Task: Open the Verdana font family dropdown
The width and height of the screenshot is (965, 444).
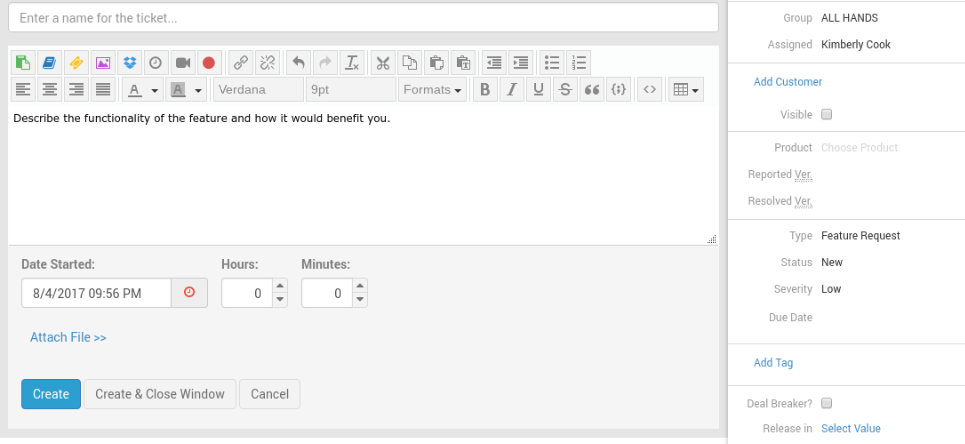Action: point(258,90)
